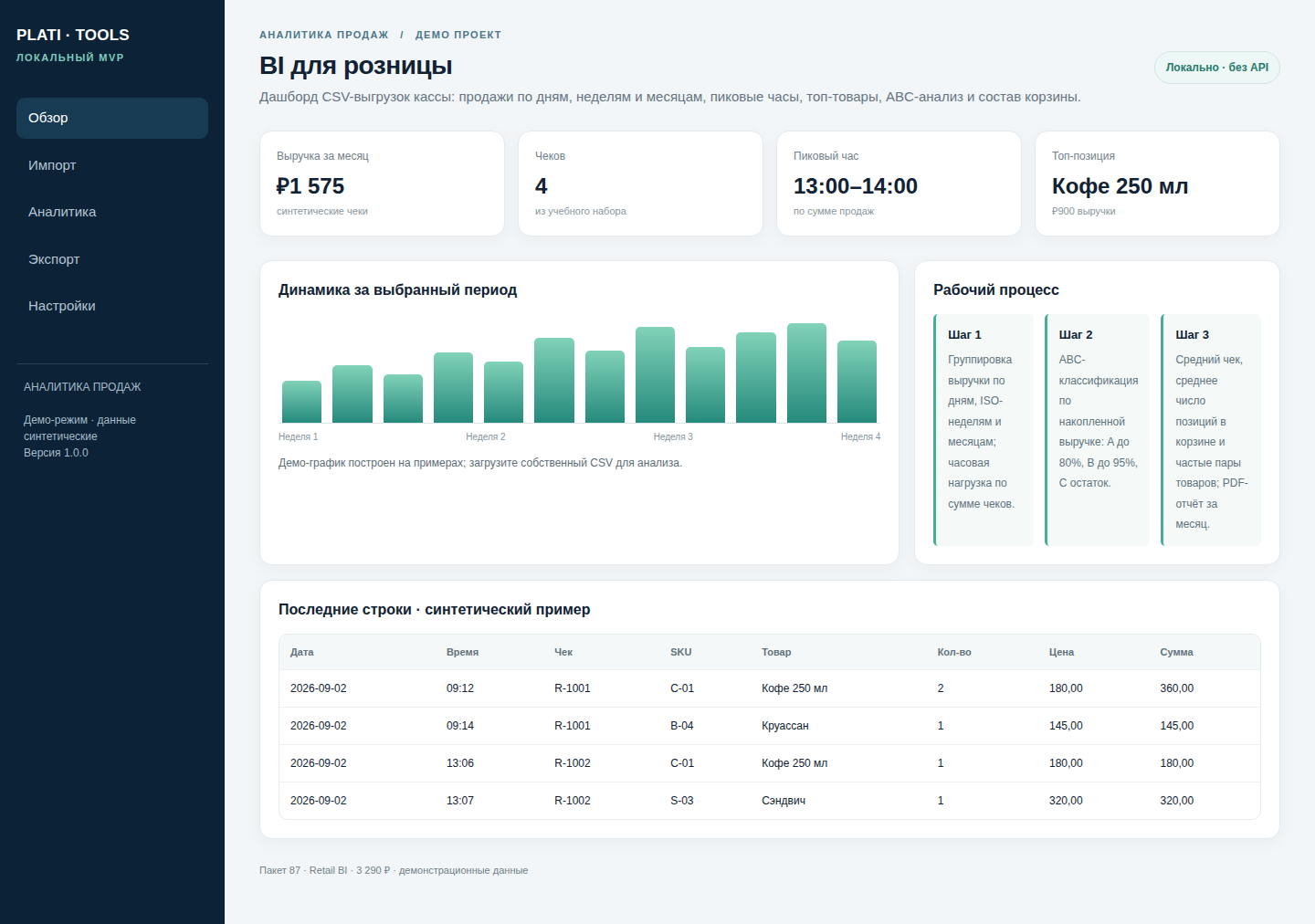Image resolution: width=1315 pixels, height=924 pixels.
Task: Go to the Импорт page
Action: coord(112,165)
